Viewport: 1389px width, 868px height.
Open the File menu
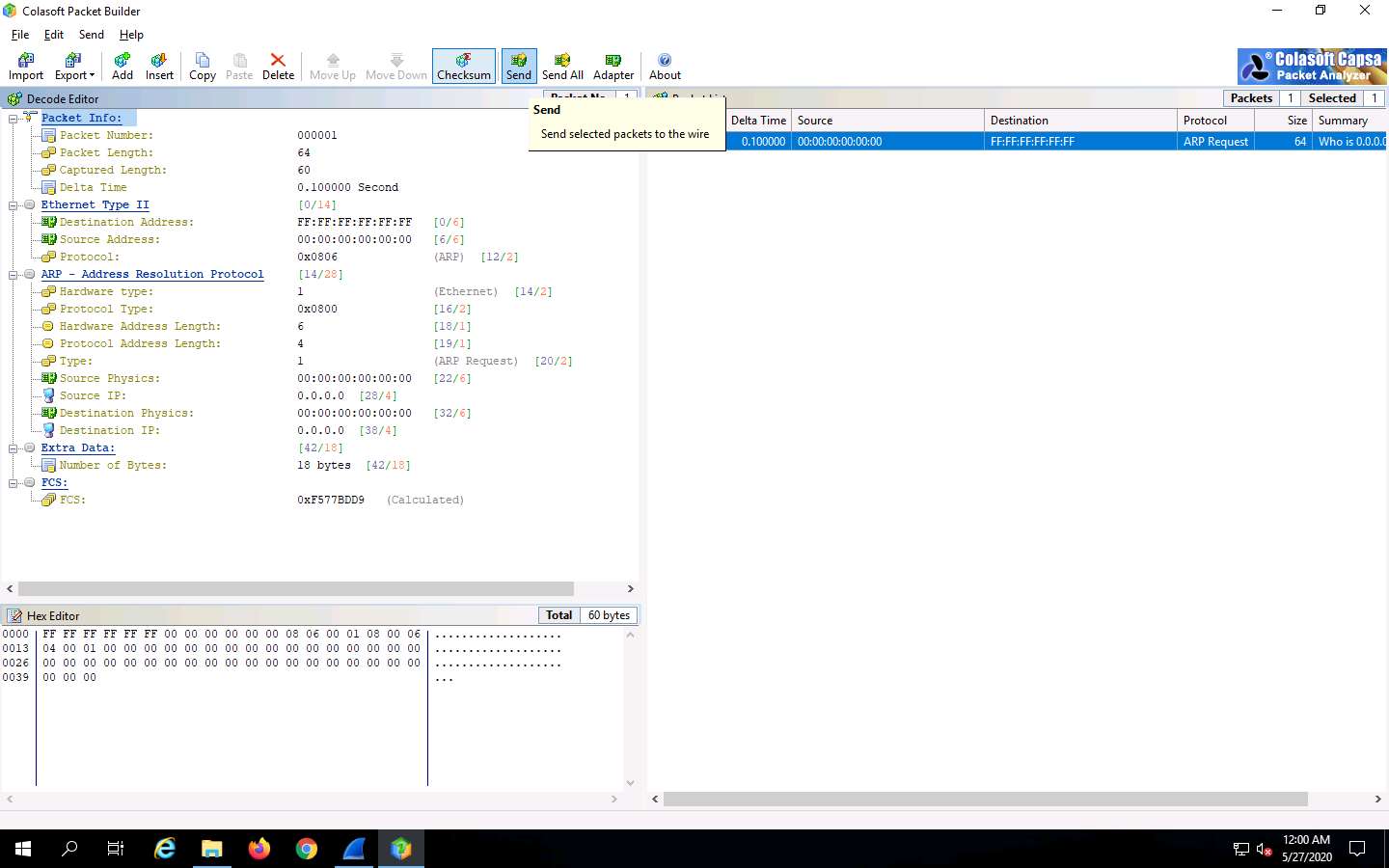pyautogui.click(x=20, y=35)
